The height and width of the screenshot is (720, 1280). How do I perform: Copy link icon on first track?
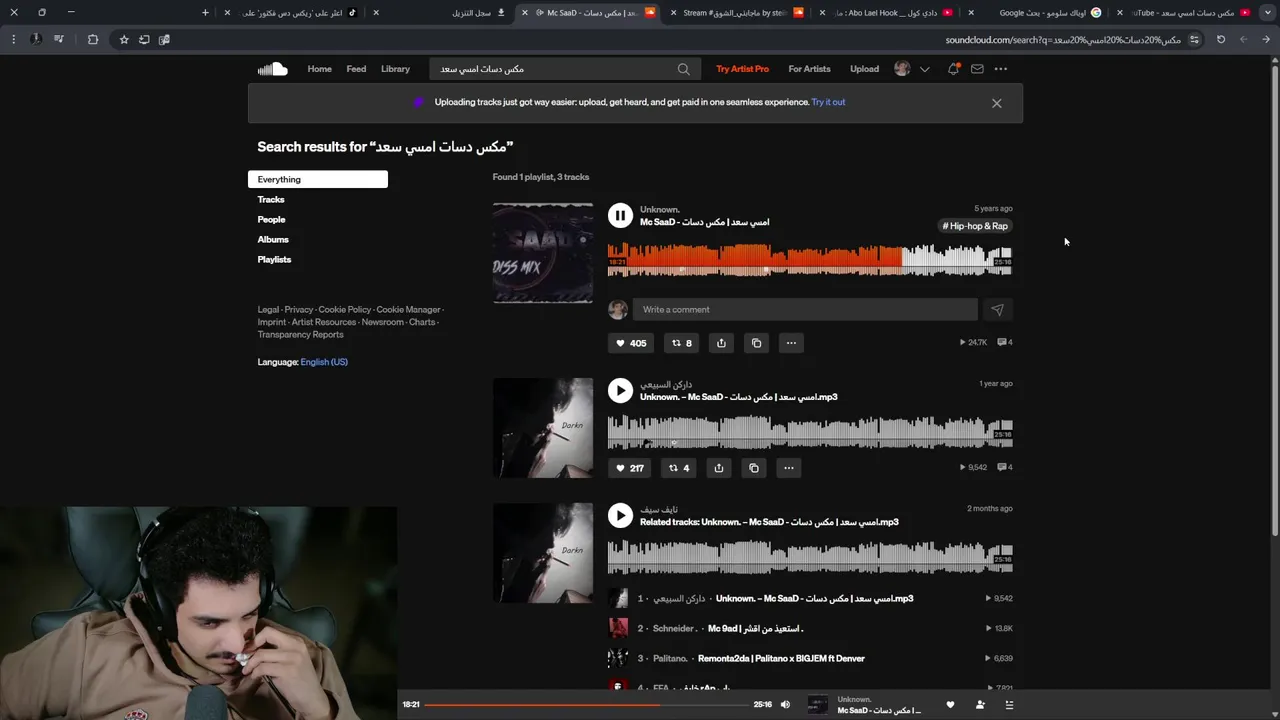pos(756,343)
